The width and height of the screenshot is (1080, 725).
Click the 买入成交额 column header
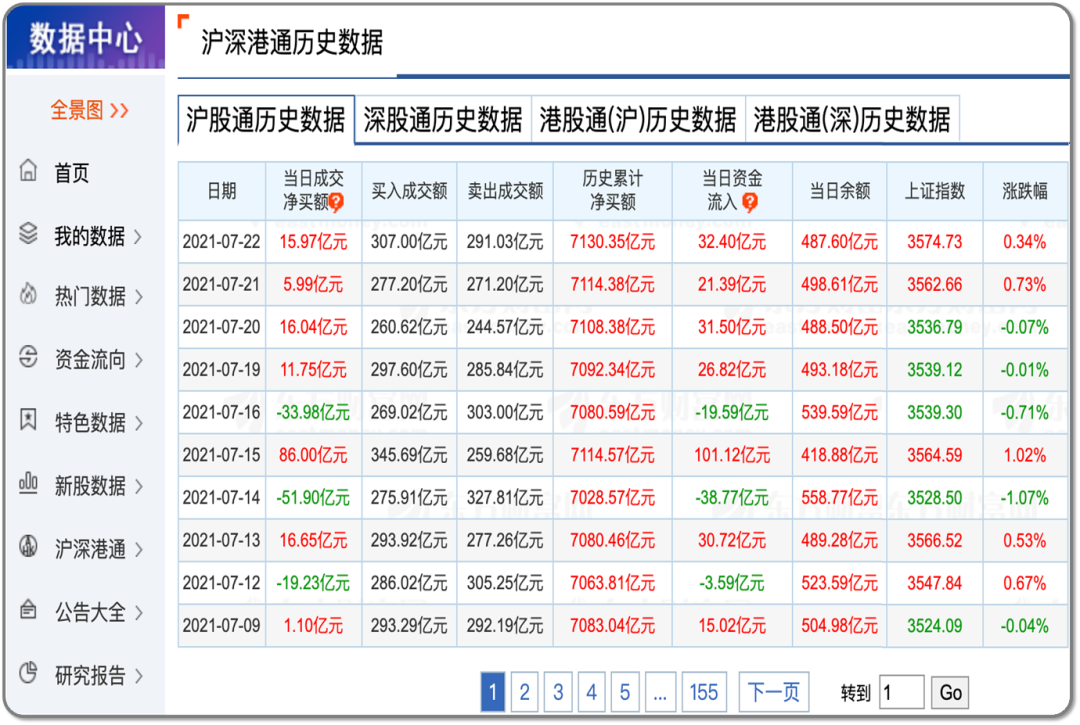409,191
